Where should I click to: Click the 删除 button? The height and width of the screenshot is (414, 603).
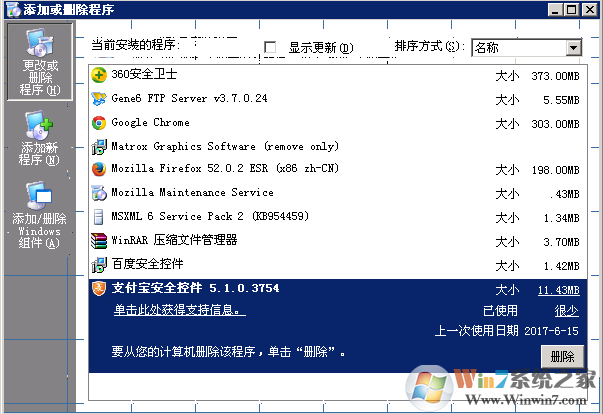pos(562,356)
